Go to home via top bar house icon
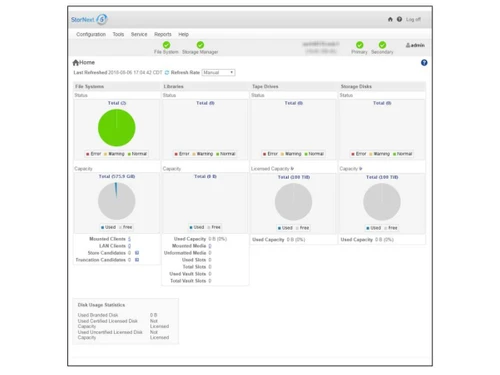 [390, 19]
